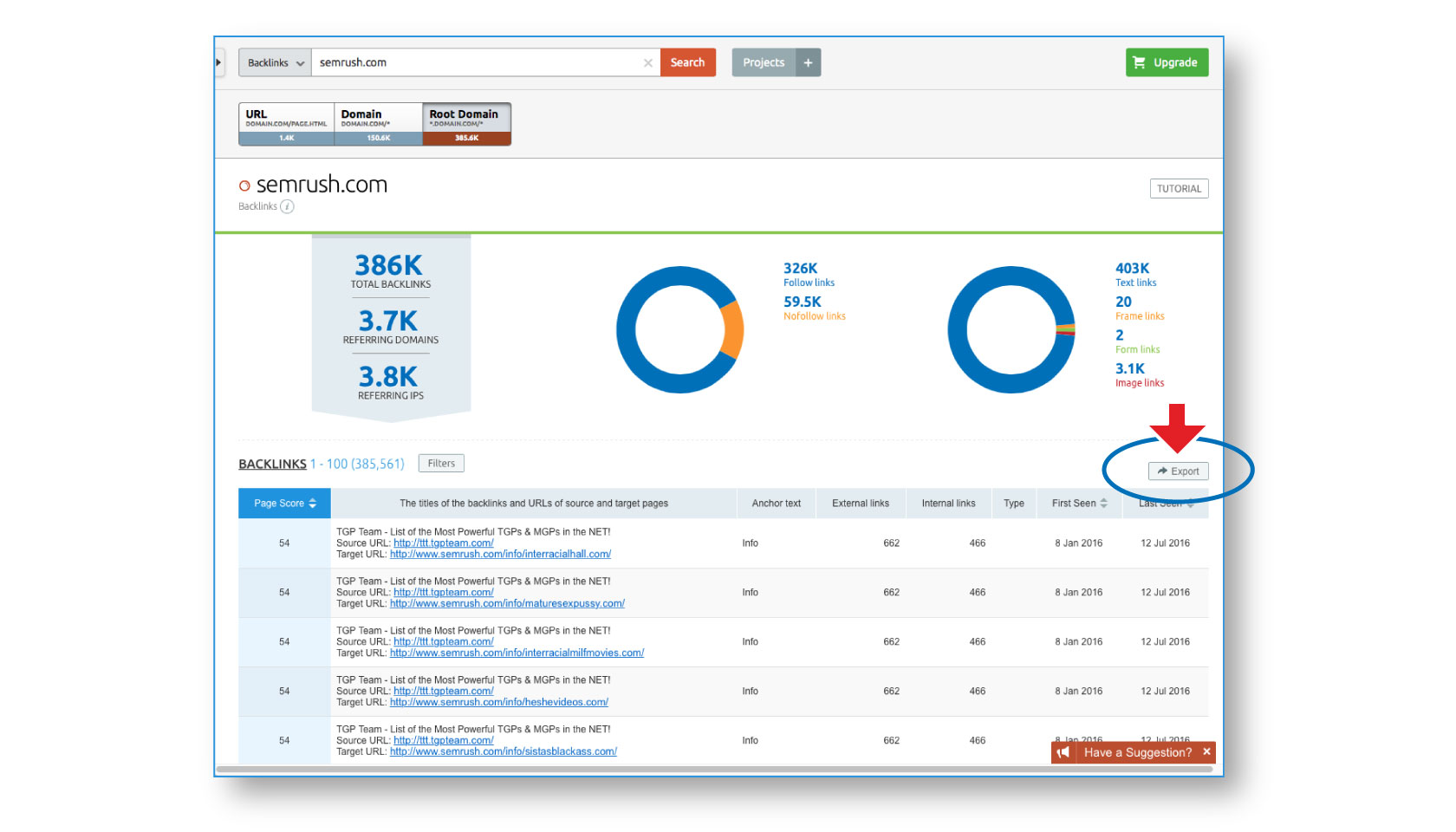The image size is (1456, 832).
Task: Click the link types donut chart
Action: tap(1011, 329)
